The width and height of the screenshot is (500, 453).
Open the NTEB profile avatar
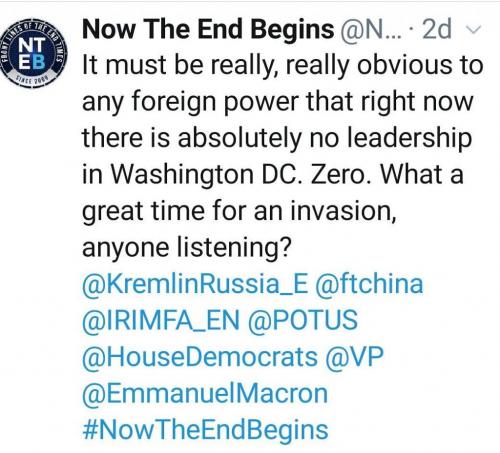pos(33,53)
